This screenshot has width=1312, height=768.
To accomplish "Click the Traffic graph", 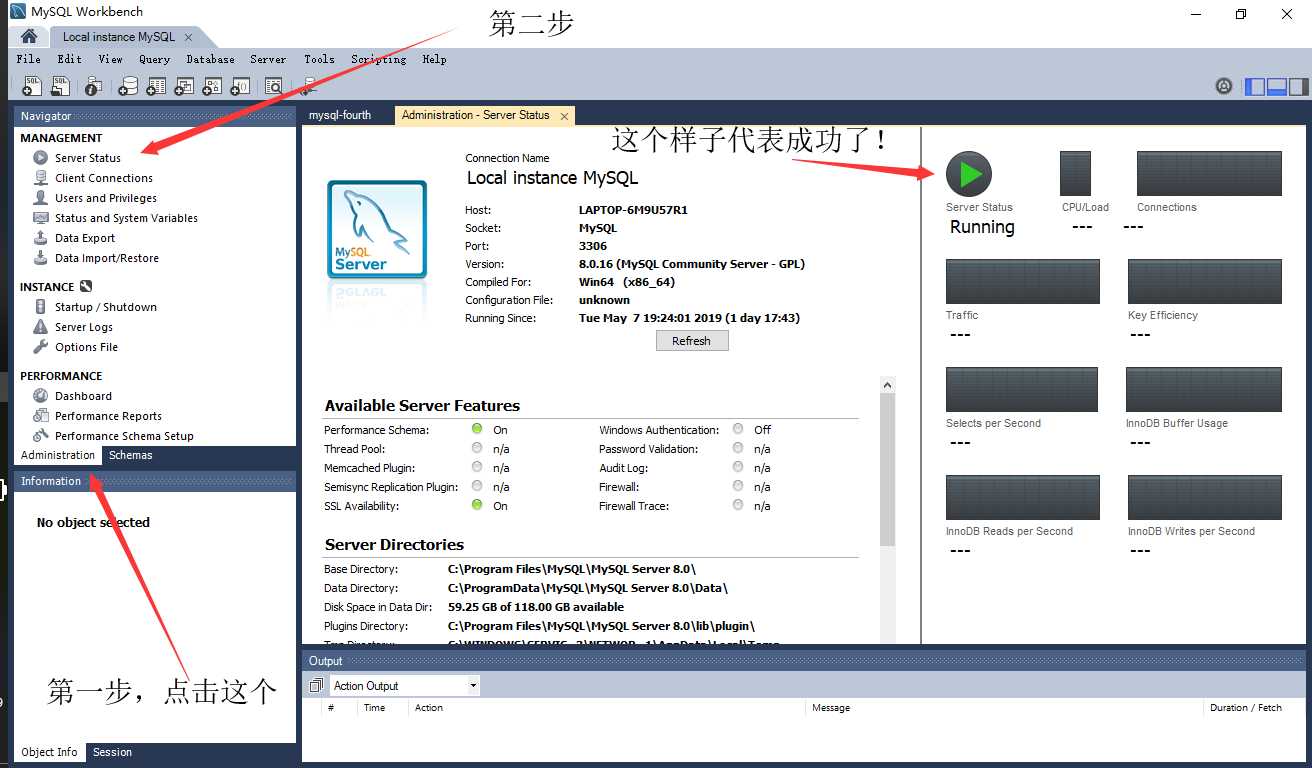I will [1023, 281].
